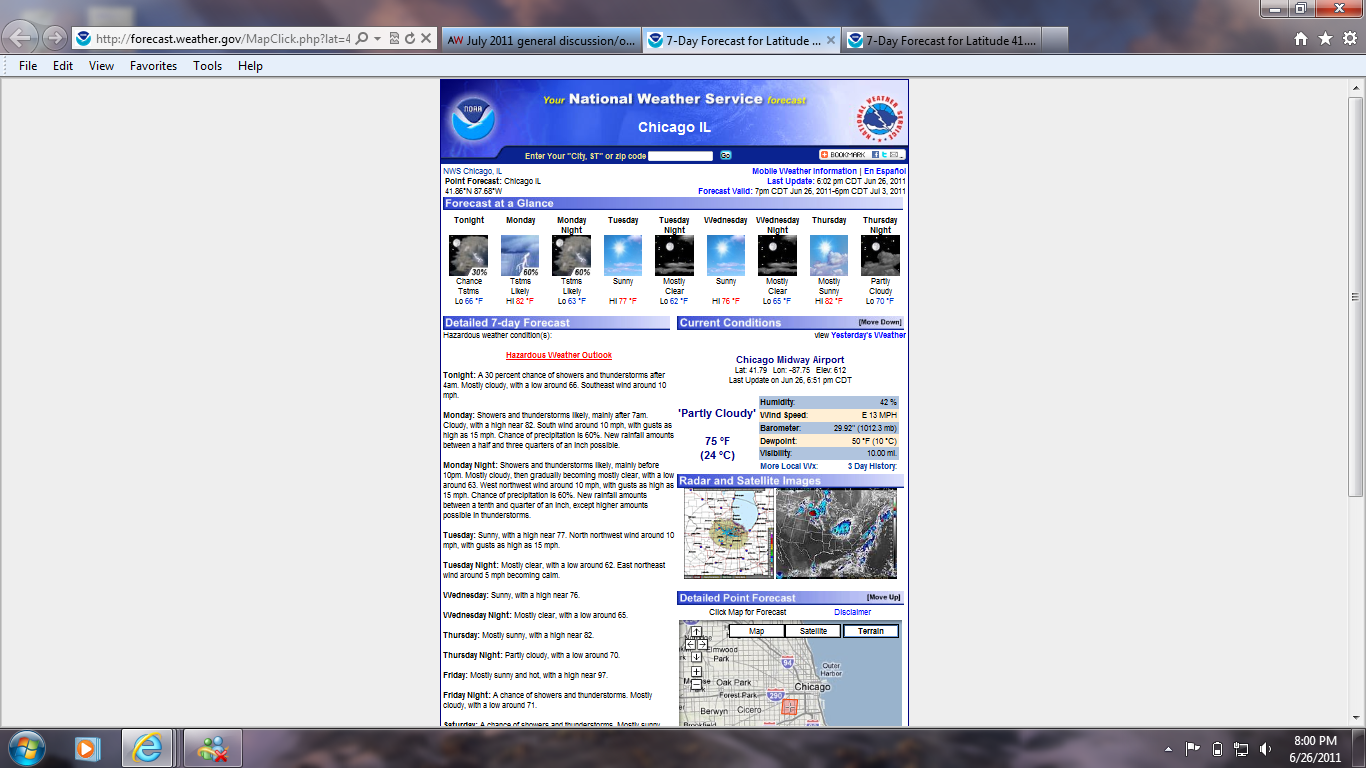Click the Move Down link in Current Conditions
This screenshot has width=1366, height=768.
point(880,322)
